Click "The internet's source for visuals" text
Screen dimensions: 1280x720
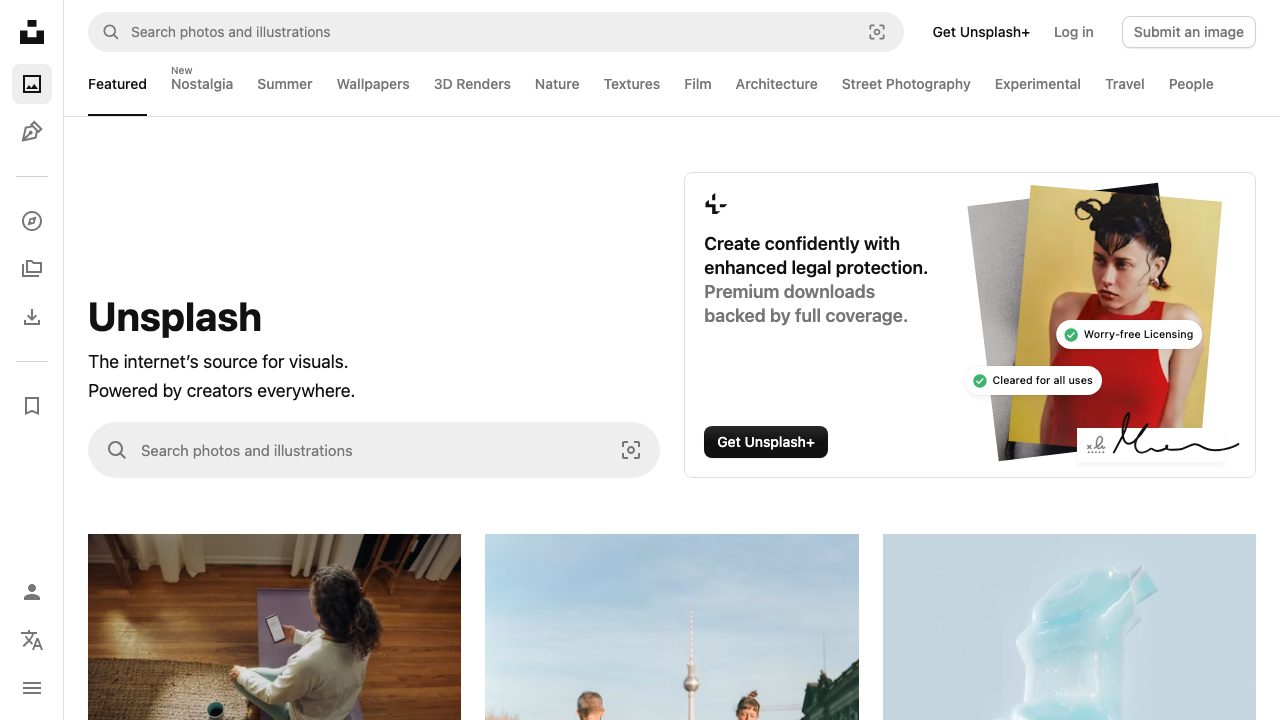click(x=218, y=362)
